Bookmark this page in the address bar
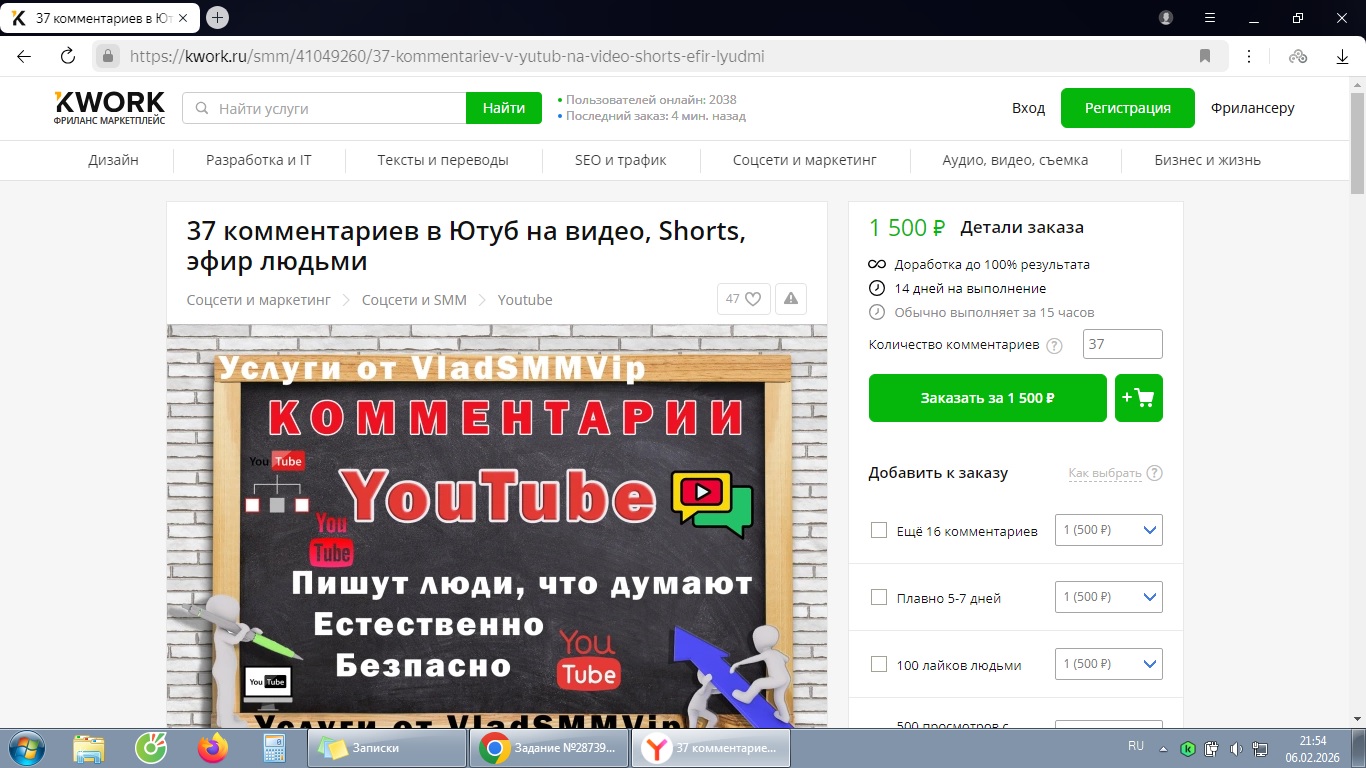 pyautogui.click(x=1205, y=56)
